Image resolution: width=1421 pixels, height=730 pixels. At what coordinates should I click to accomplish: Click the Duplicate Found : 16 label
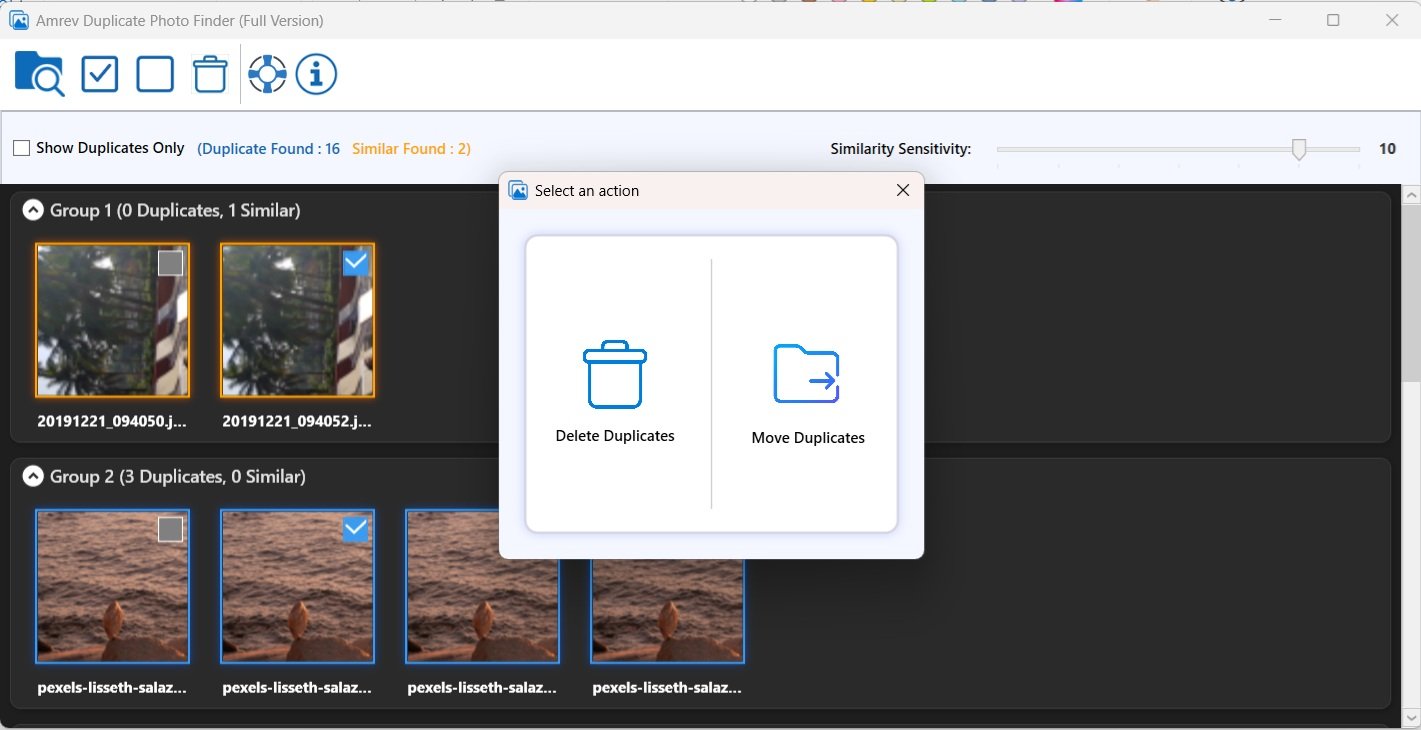pyautogui.click(x=268, y=147)
